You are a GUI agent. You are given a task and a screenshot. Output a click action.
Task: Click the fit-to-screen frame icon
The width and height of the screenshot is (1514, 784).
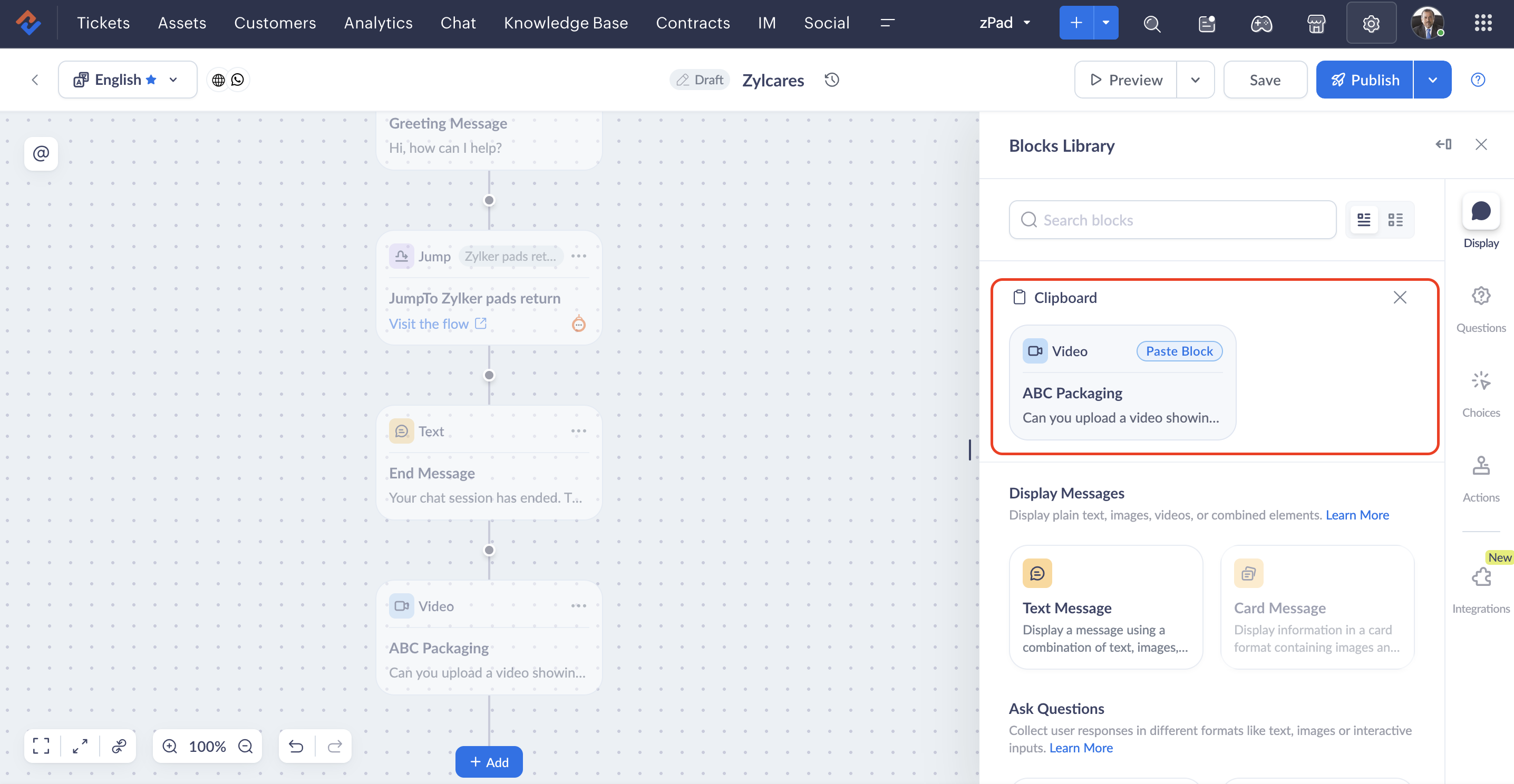point(41,746)
